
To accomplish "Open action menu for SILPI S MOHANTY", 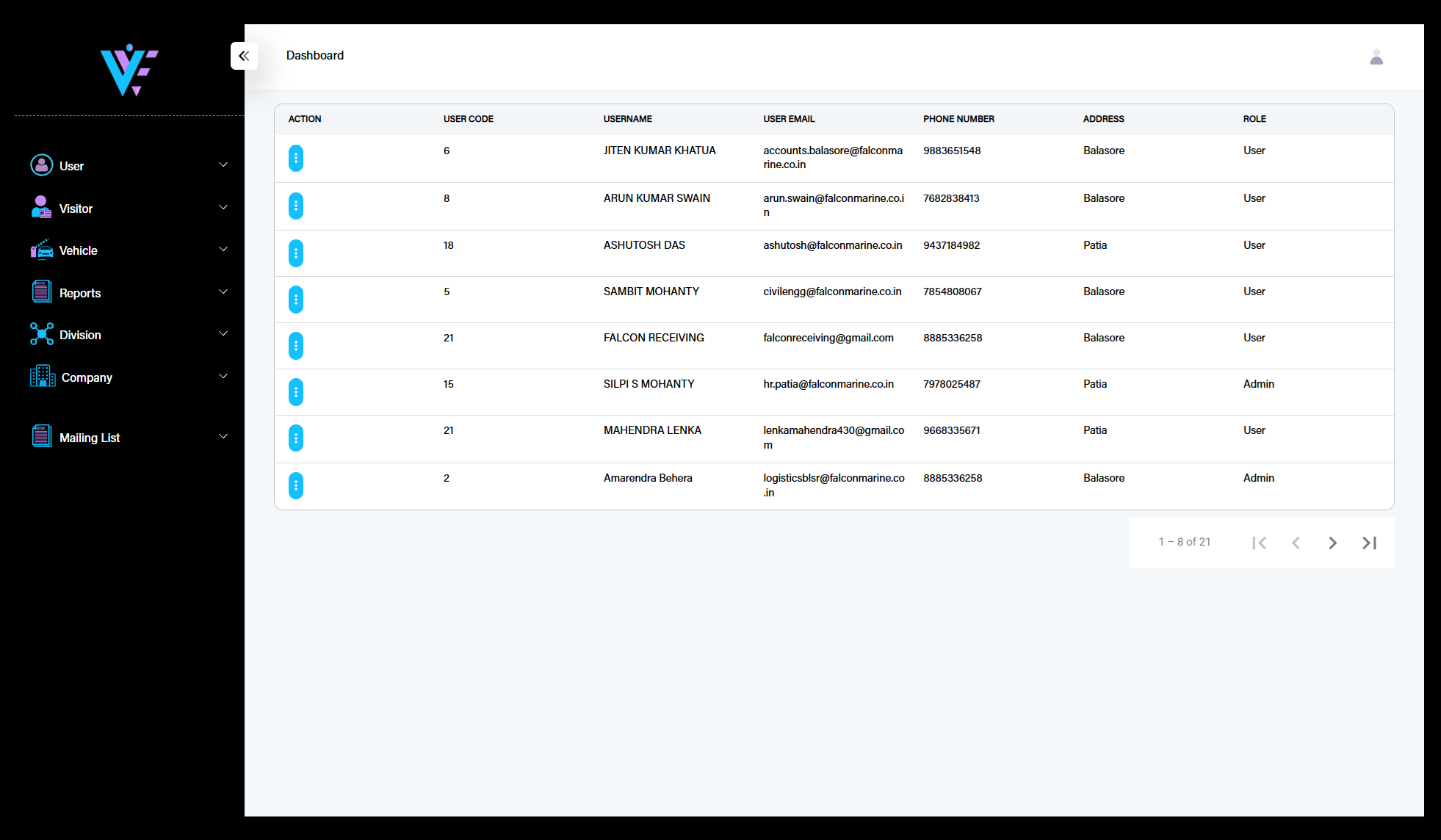I will point(296,392).
